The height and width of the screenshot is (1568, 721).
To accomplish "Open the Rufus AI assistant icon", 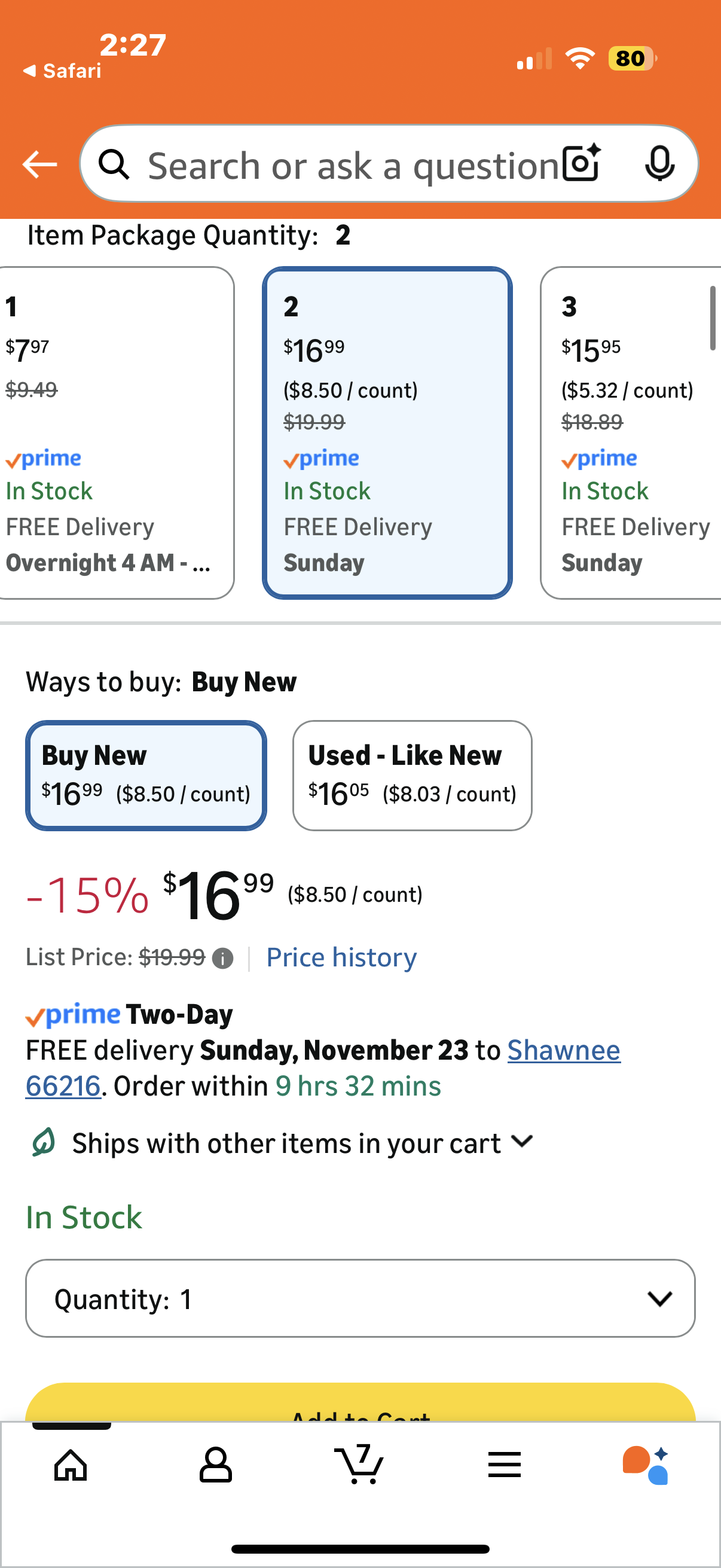I will point(646,1465).
